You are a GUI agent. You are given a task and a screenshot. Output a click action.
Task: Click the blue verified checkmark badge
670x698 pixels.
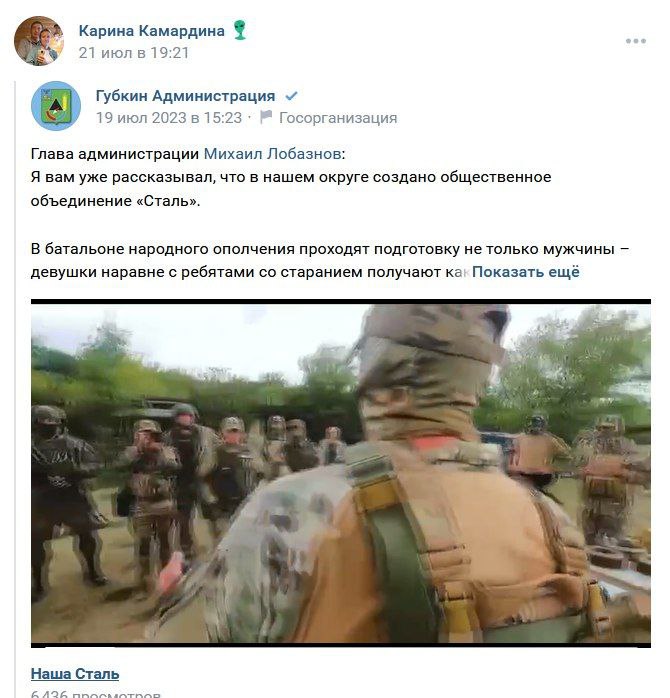click(291, 96)
